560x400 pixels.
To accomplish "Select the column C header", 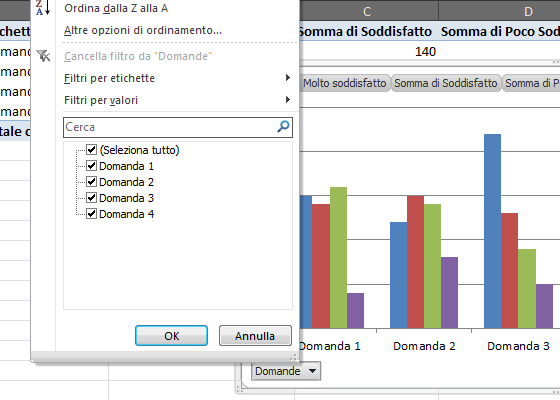I will point(367,11).
